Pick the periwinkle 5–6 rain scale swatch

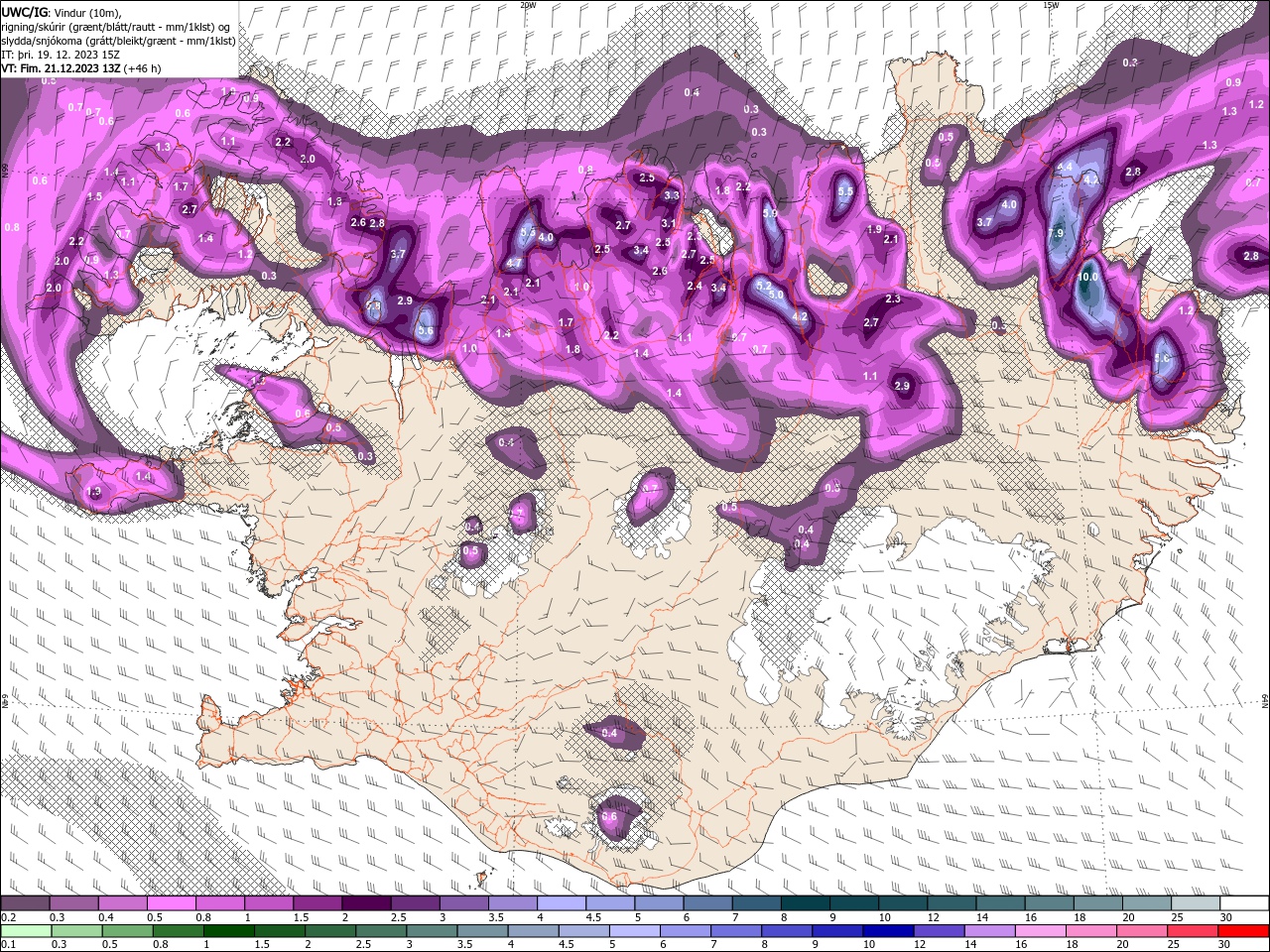(636, 930)
